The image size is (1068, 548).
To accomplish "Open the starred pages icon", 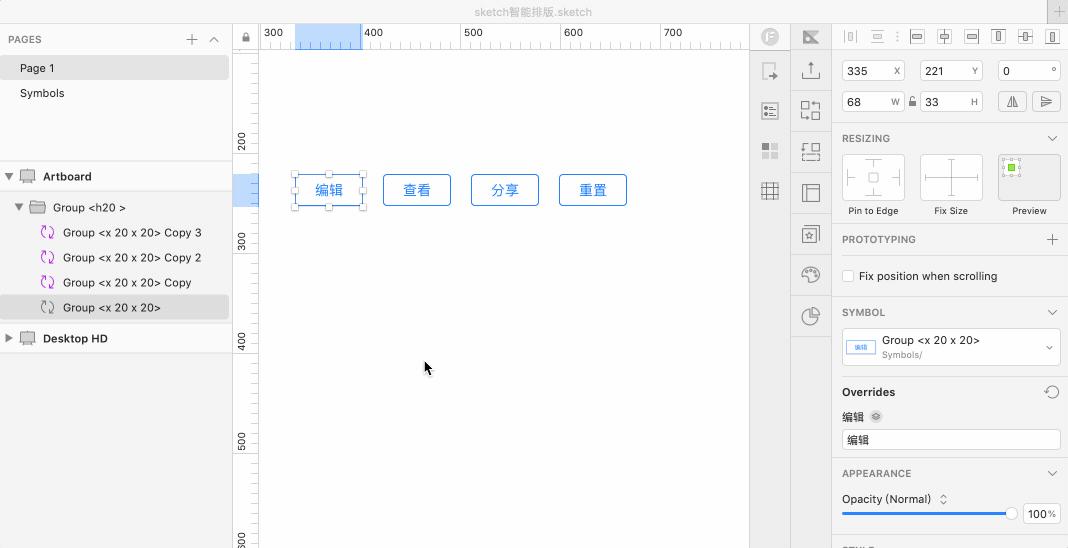I will click(811, 233).
